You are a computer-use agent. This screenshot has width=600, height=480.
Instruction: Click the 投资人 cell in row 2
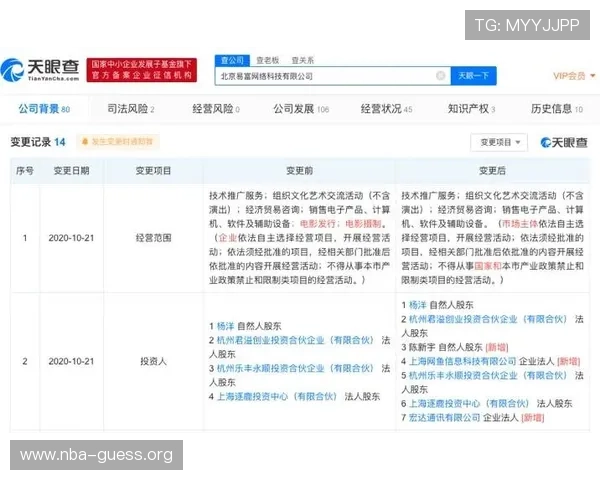click(x=153, y=361)
